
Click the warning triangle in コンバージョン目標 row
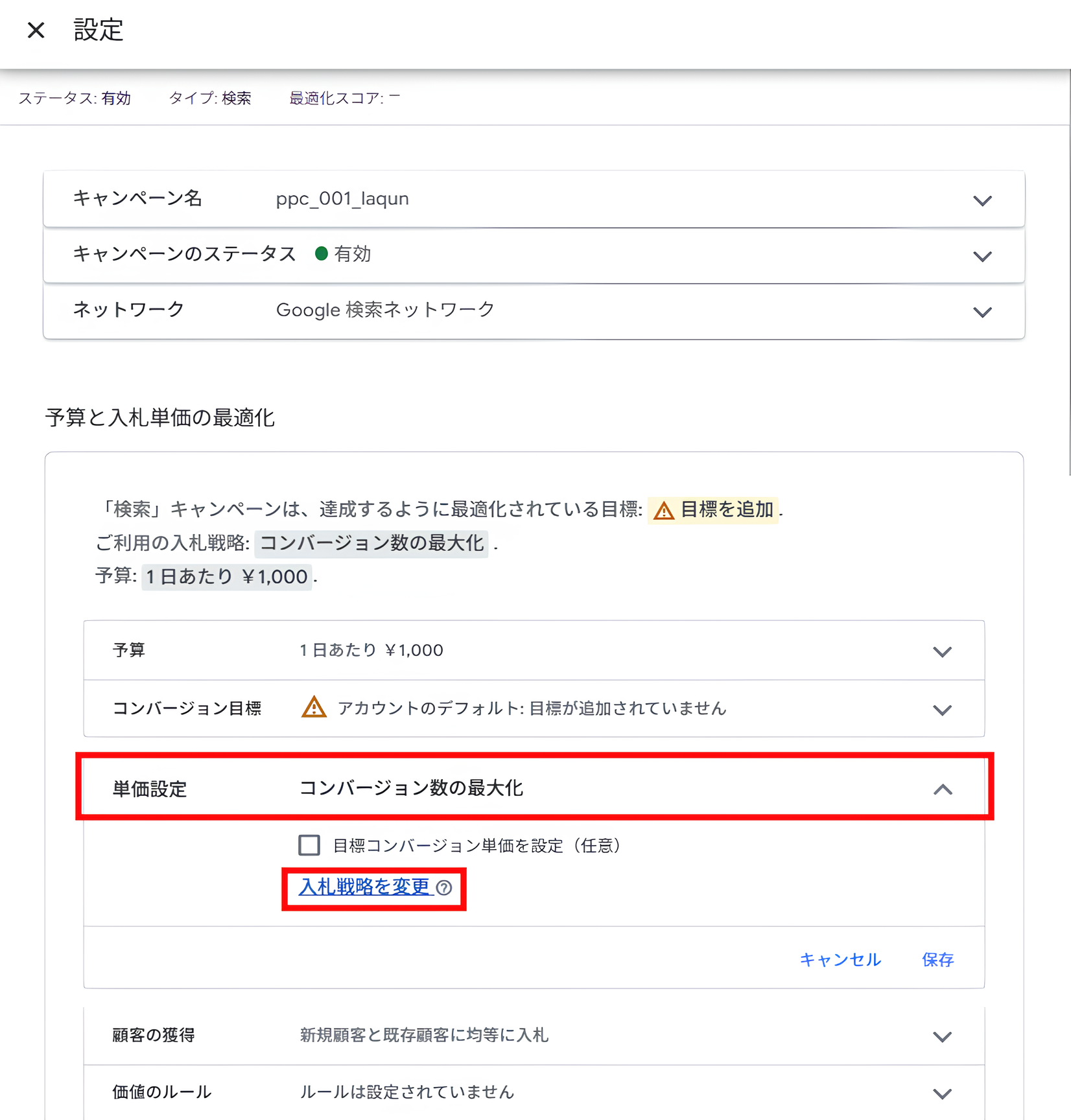(x=314, y=708)
